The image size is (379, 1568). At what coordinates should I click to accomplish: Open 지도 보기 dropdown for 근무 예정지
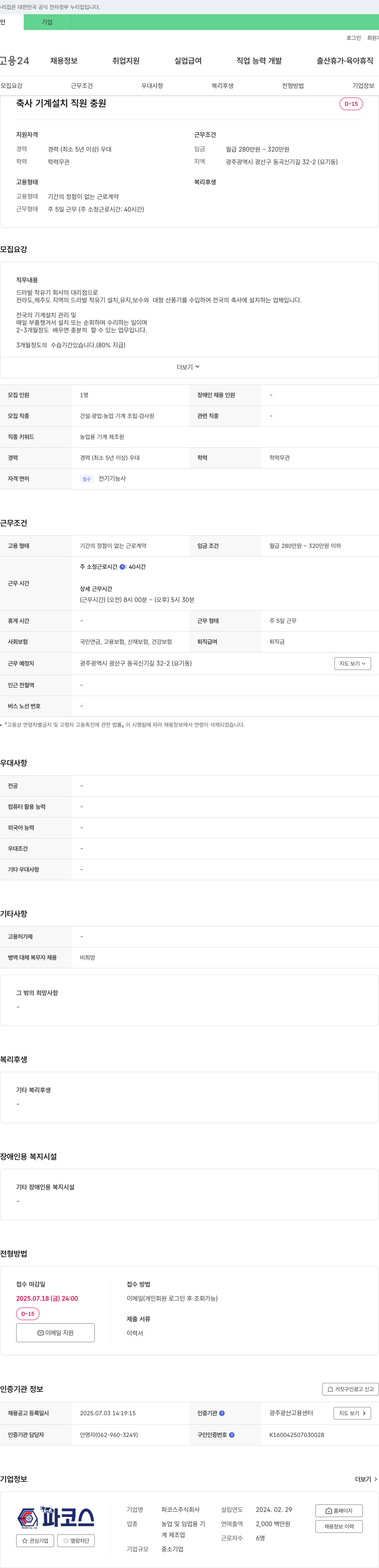pos(352,664)
